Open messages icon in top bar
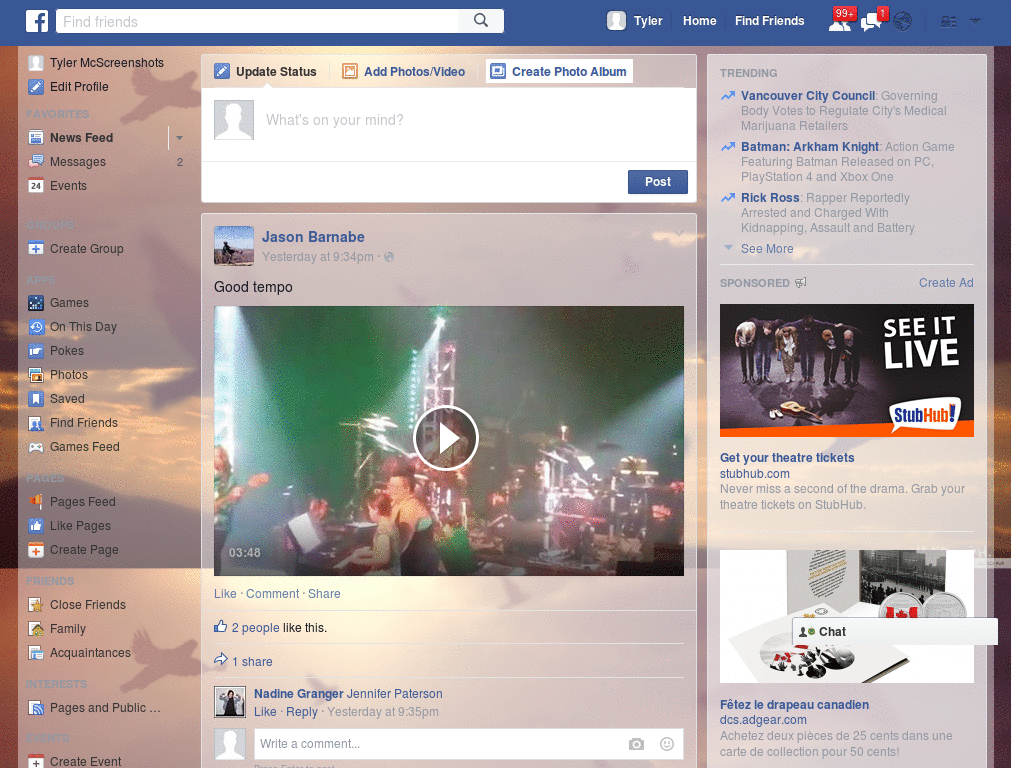 click(x=872, y=22)
